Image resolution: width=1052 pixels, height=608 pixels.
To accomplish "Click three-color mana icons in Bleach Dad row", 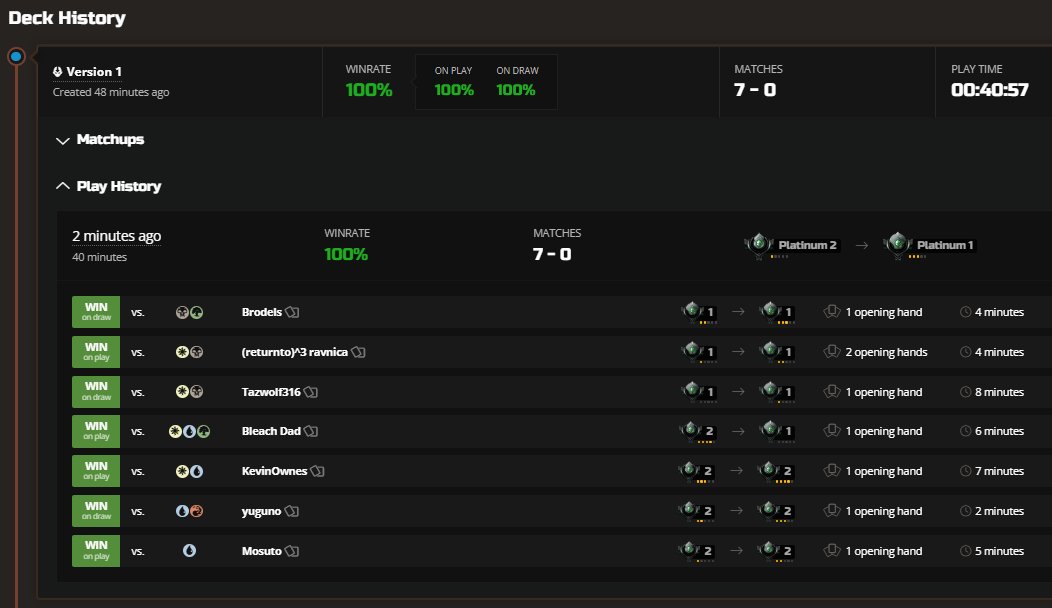I will tap(189, 431).
